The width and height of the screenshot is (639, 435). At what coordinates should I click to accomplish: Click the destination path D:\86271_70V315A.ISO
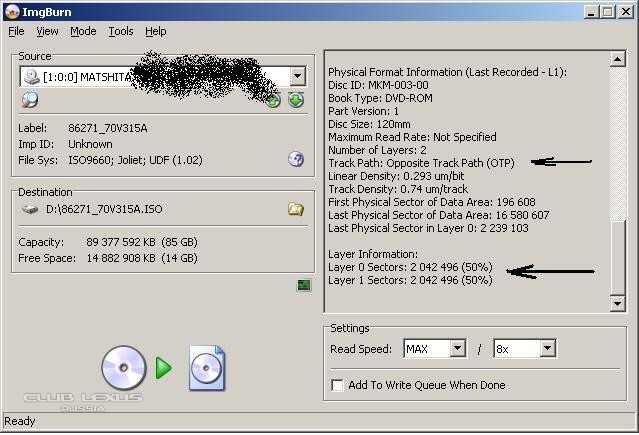click(x=104, y=209)
